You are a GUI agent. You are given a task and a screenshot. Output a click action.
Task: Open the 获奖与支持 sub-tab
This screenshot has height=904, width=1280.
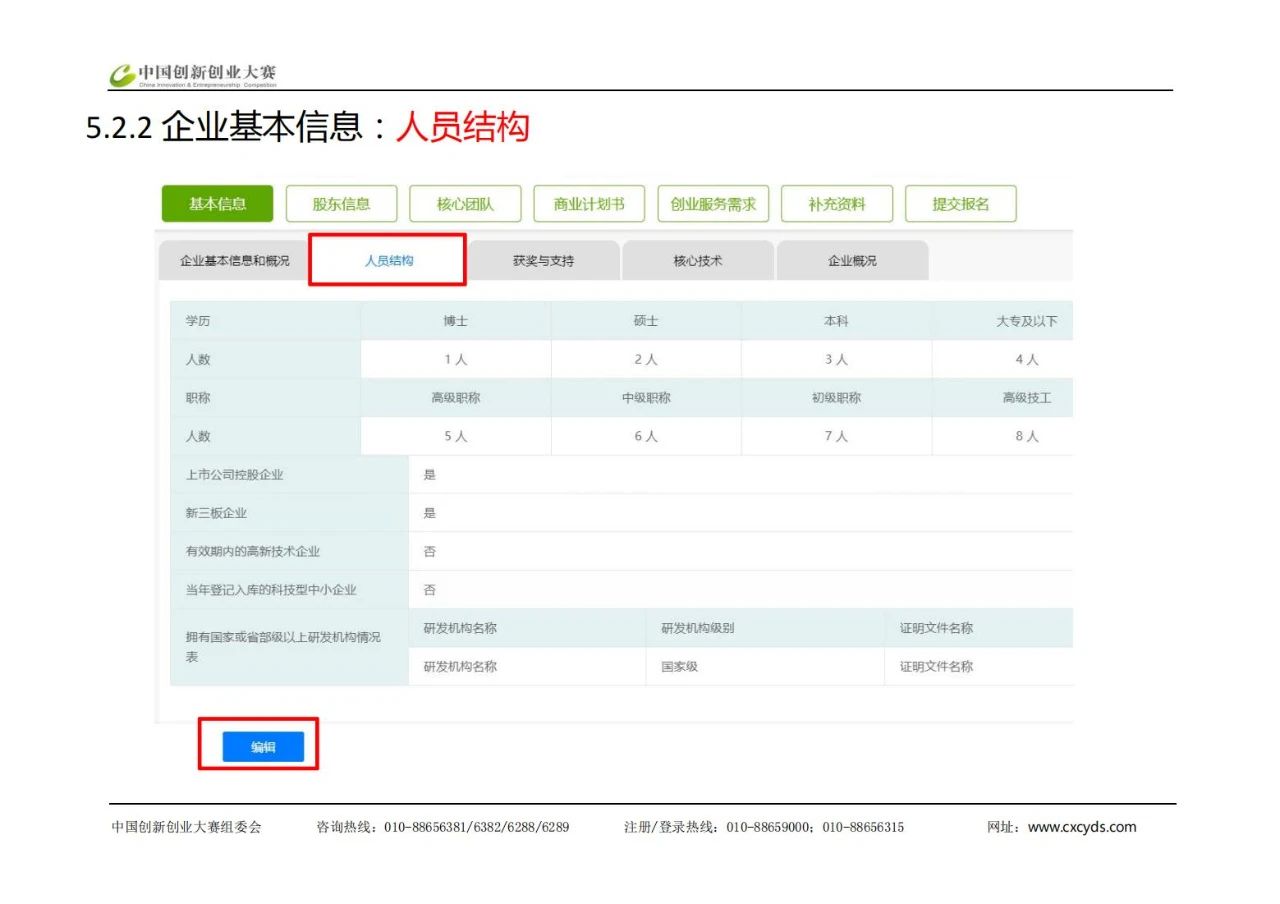(543, 261)
